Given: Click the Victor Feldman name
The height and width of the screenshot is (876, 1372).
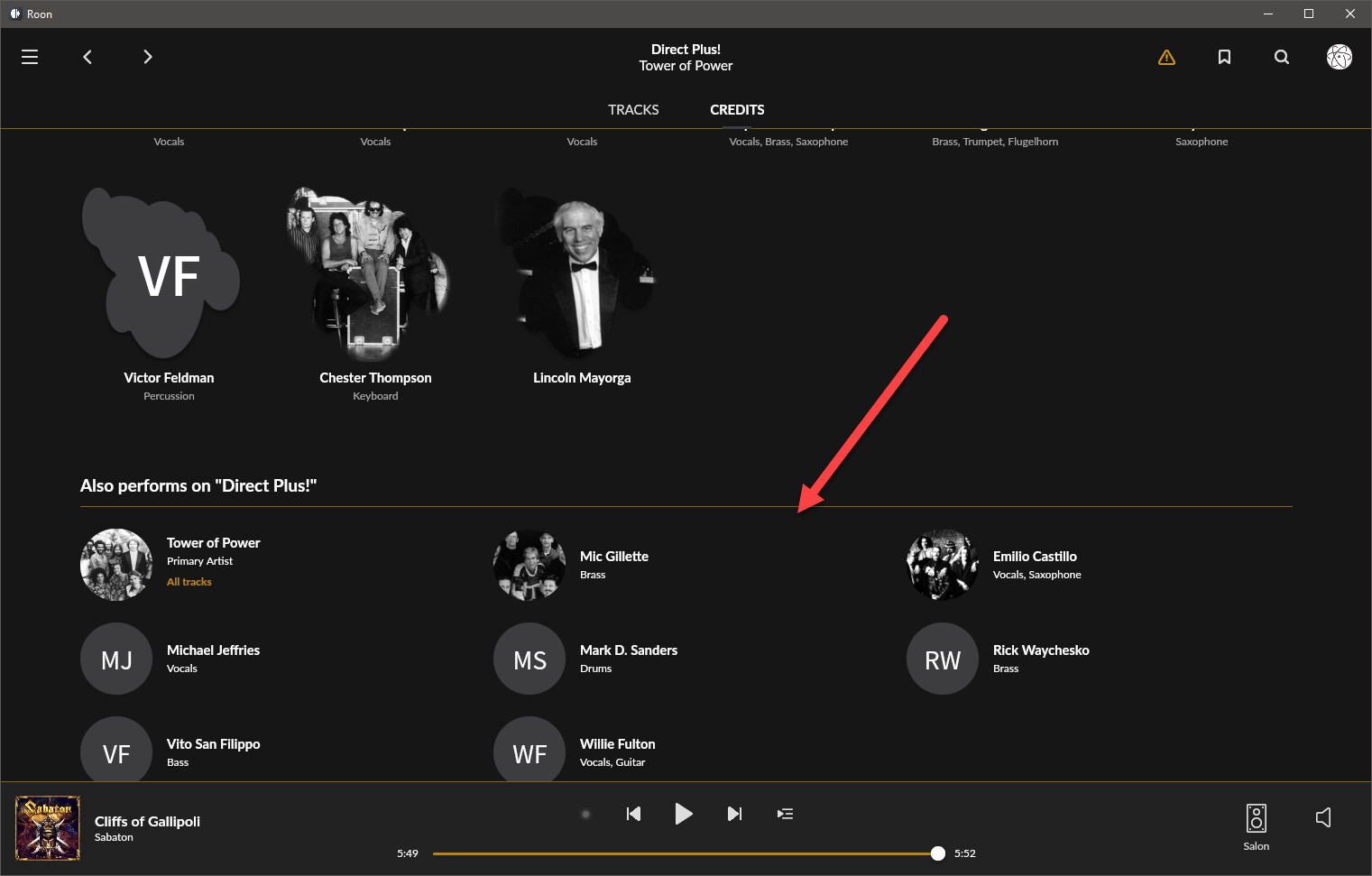Looking at the screenshot, I should (169, 378).
